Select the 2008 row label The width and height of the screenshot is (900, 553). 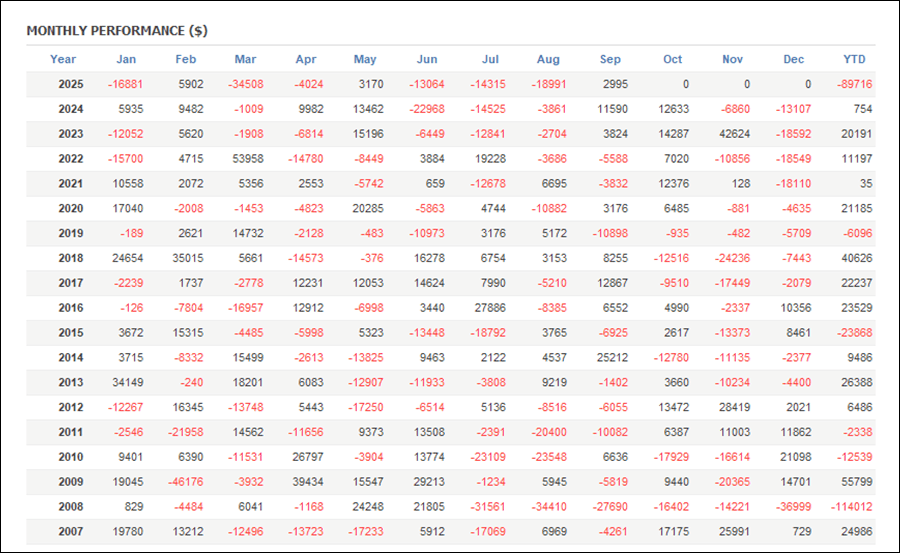(x=70, y=507)
